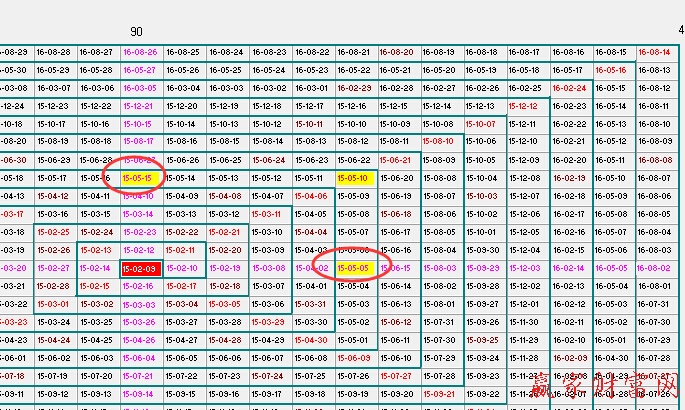
Task: Click the red 15-03-29 cell
Action: click(x=268, y=322)
